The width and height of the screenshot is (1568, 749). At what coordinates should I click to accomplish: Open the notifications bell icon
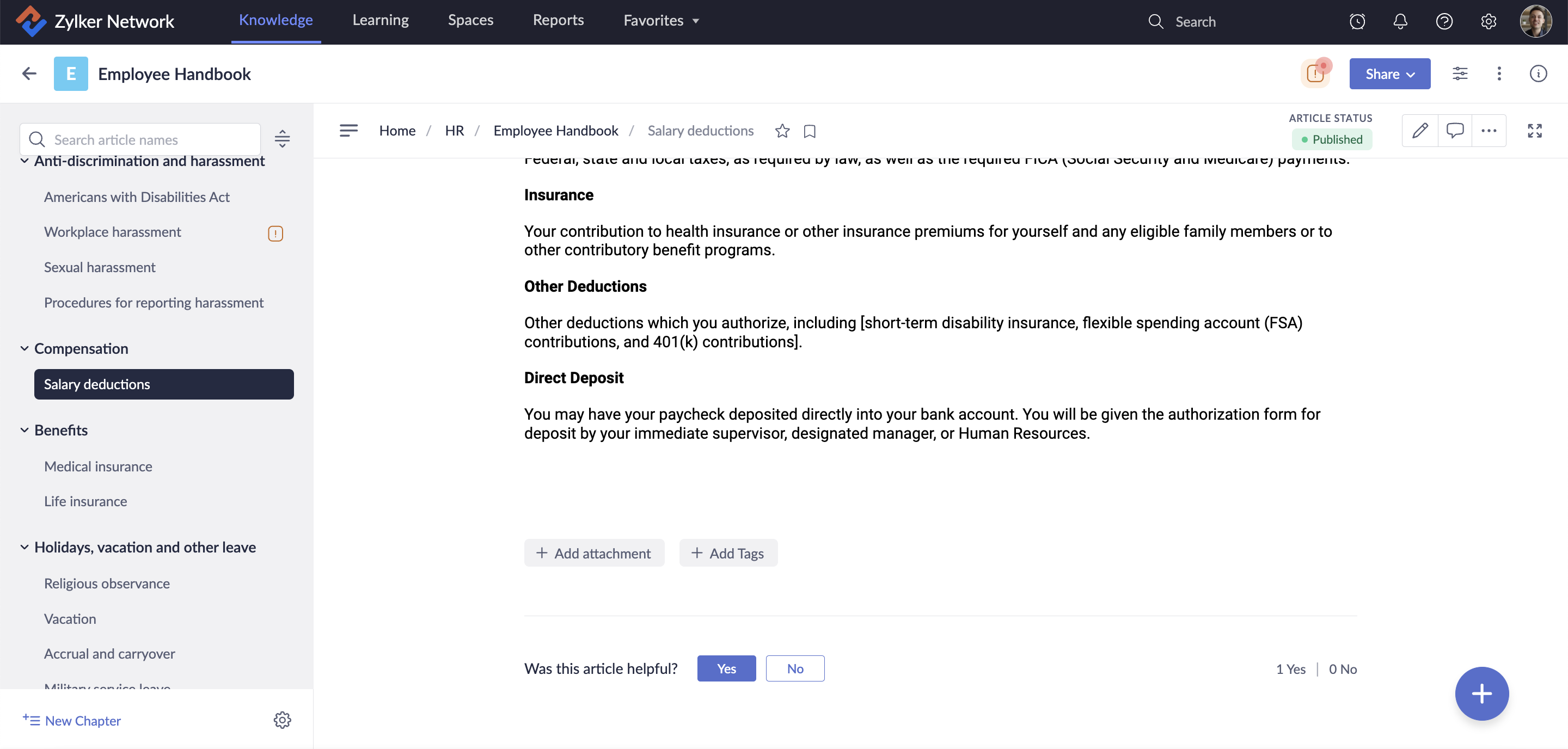click(x=1400, y=21)
